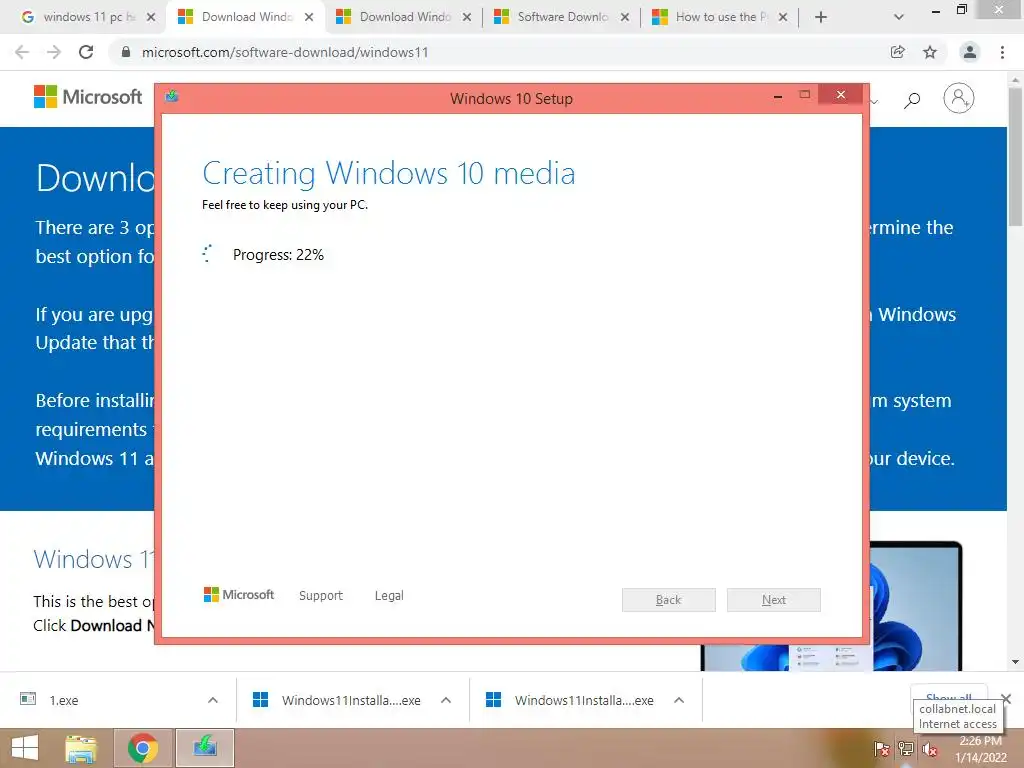
Task: Click the Chrome taskbar icon
Action: click(x=142, y=748)
